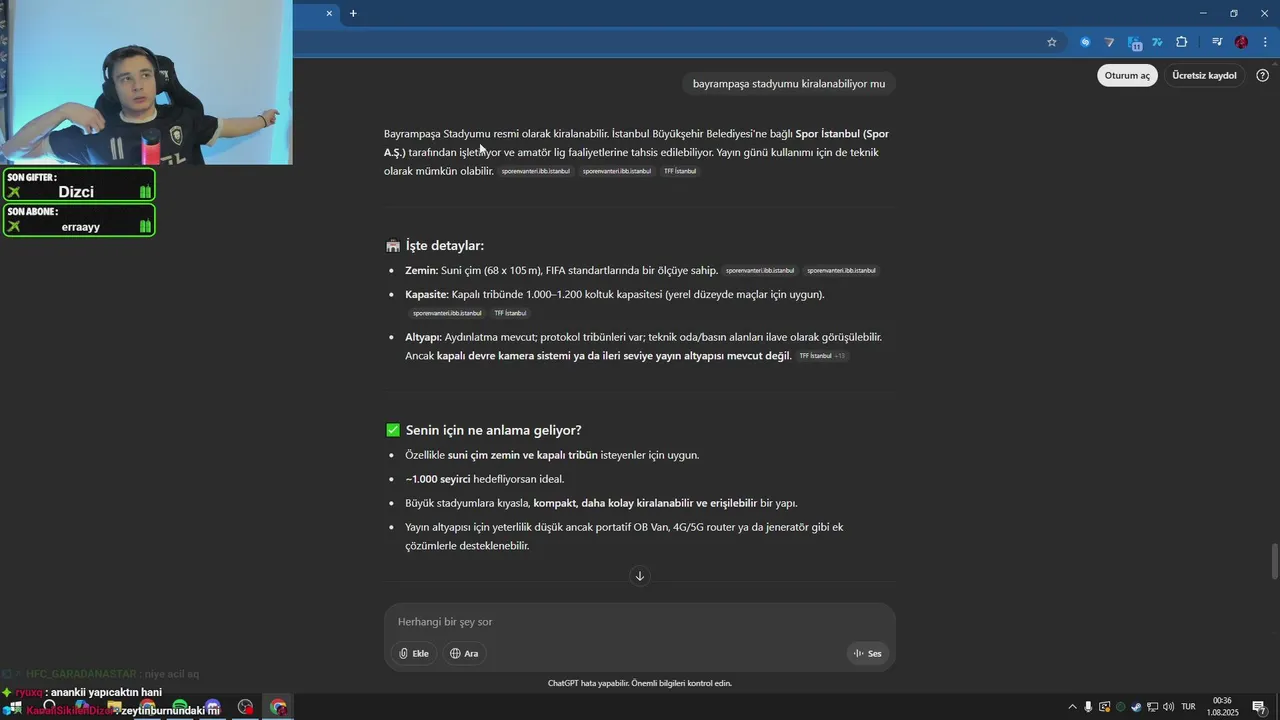1280x720 pixels.
Task: Open the extension with badge 11
Action: pos(1134,42)
